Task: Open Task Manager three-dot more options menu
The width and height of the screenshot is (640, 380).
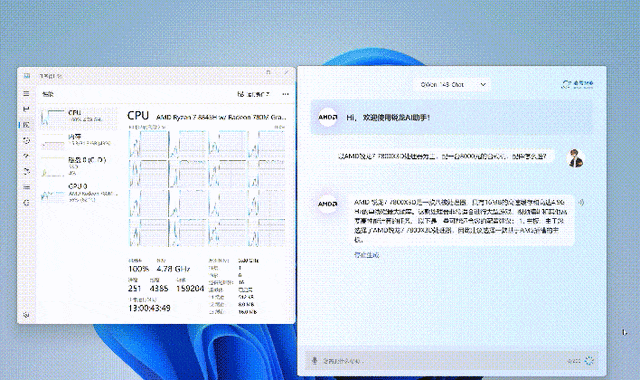Action: coord(285,94)
